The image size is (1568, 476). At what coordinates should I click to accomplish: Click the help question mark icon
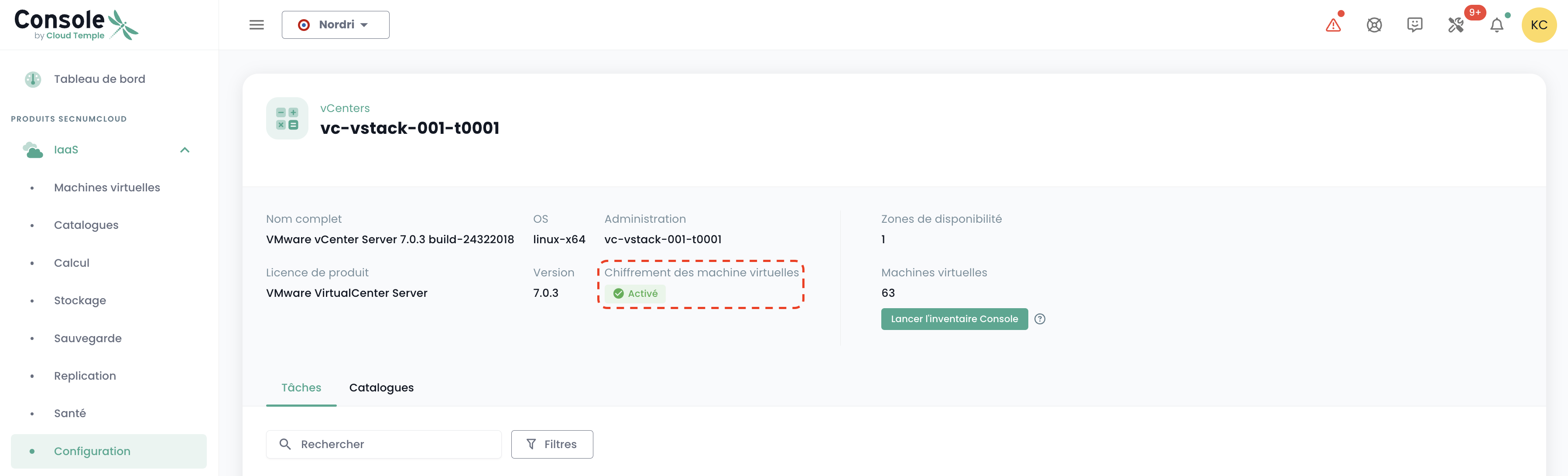pyautogui.click(x=1040, y=319)
